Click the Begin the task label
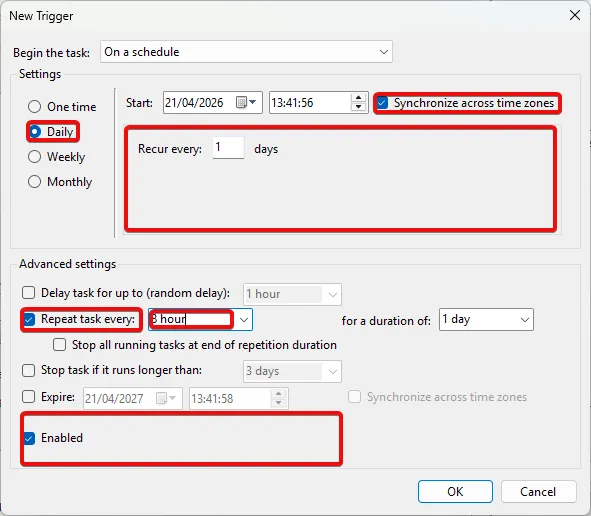The width and height of the screenshot is (591, 516). point(51,53)
